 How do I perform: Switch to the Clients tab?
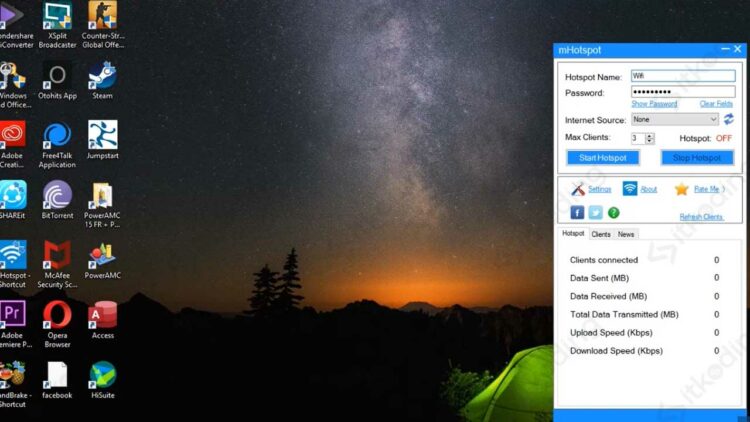[601, 234]
